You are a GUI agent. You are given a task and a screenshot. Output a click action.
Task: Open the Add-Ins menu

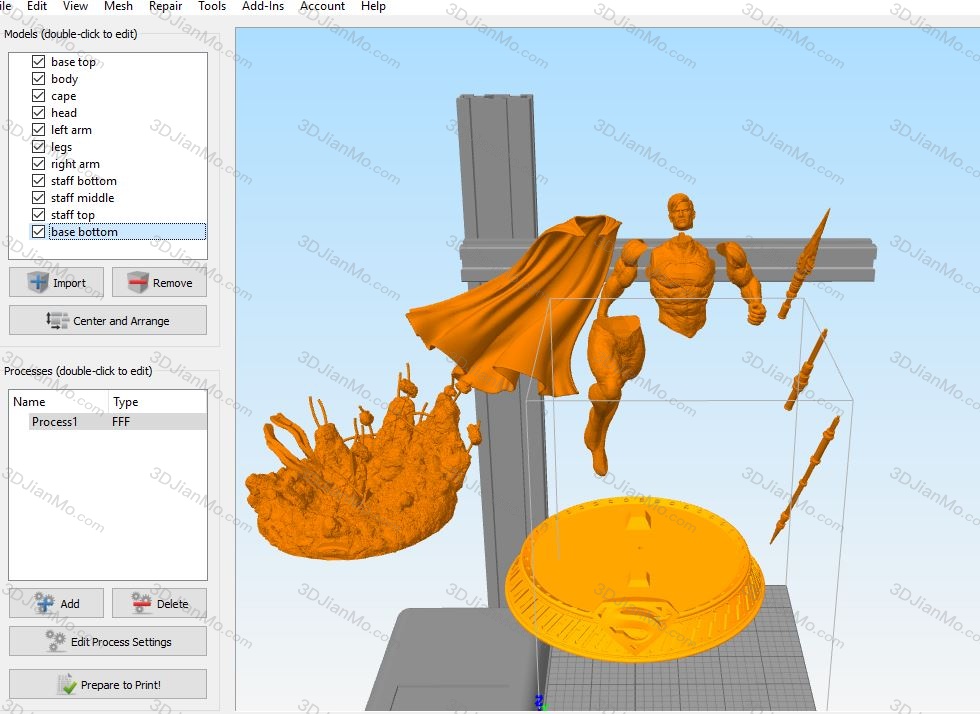point(263,6)
